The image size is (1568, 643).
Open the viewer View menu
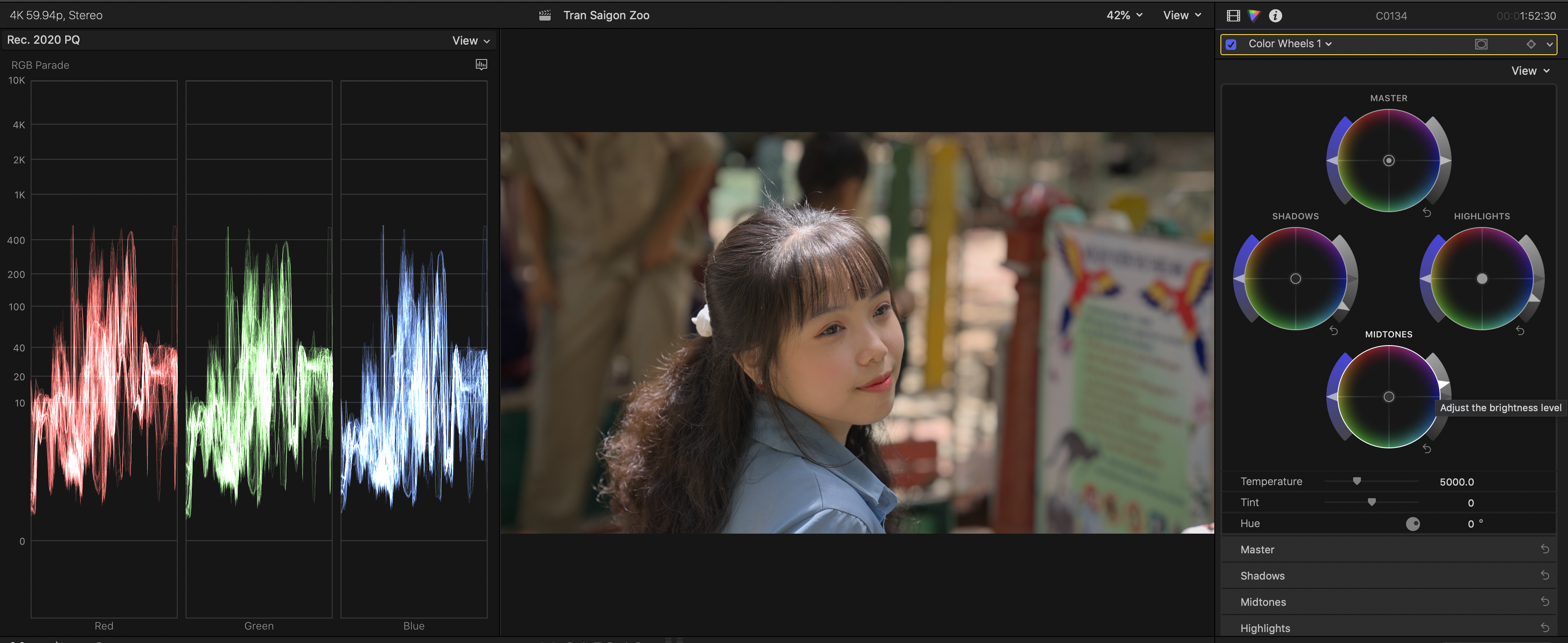pyautogui.click(x=1181, y=15)
